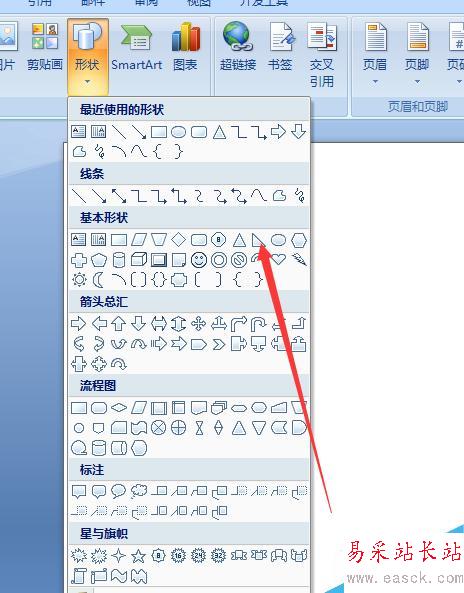Select the lightning bolt shape
Screen dimensions: 464x593
299,259
